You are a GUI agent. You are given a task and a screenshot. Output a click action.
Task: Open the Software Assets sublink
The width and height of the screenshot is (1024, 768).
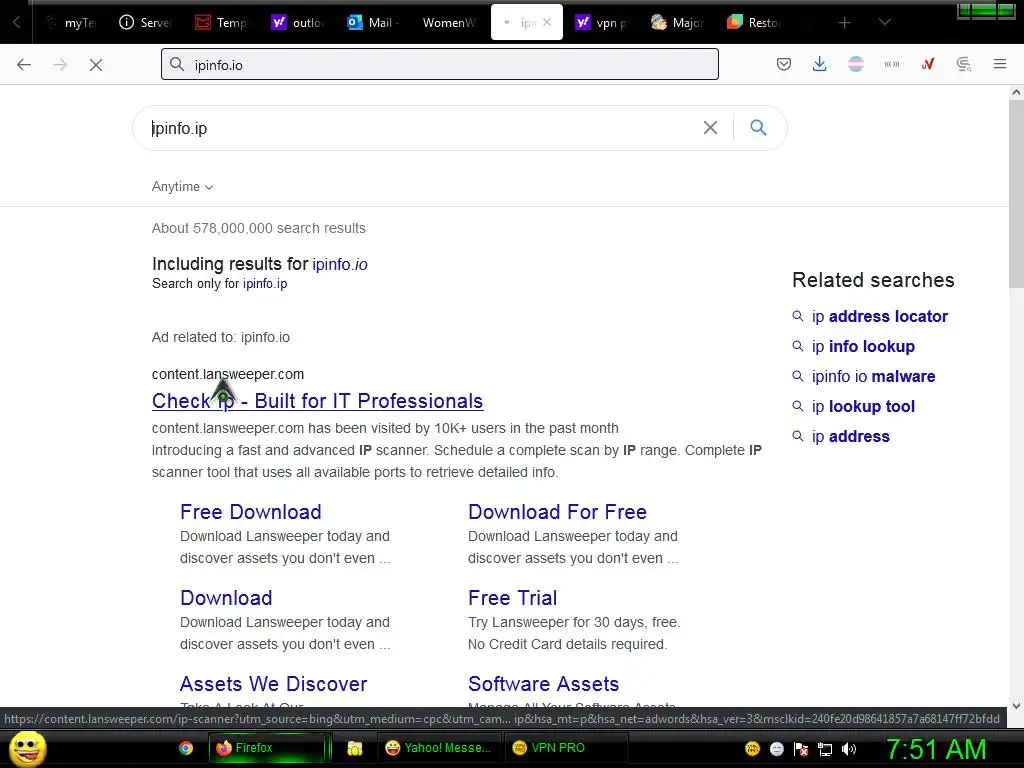point(543,684)
